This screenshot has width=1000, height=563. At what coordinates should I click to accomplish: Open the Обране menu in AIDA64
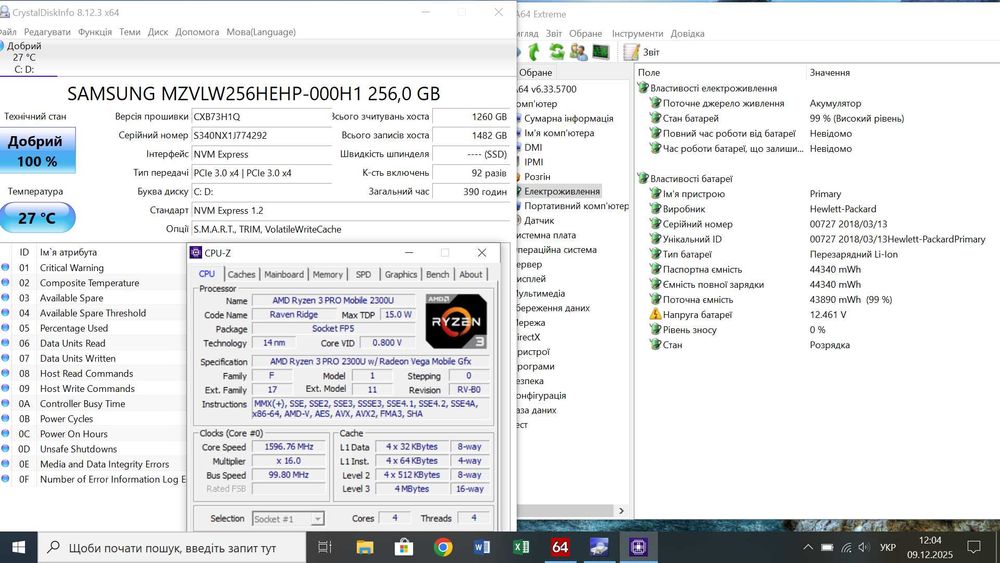point(585,33)
